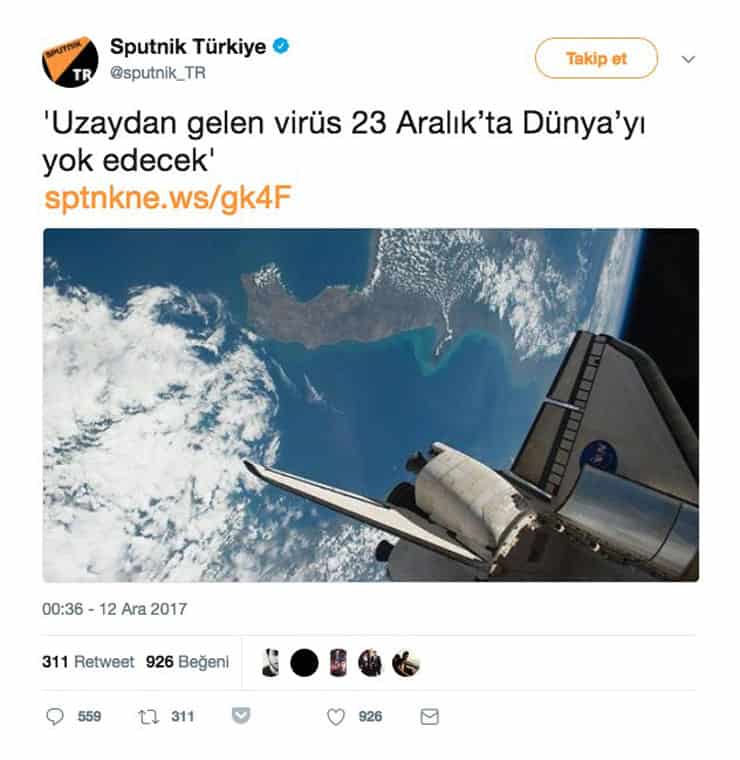
Task: Click the 559 reply count
Action: coord(90,716)
